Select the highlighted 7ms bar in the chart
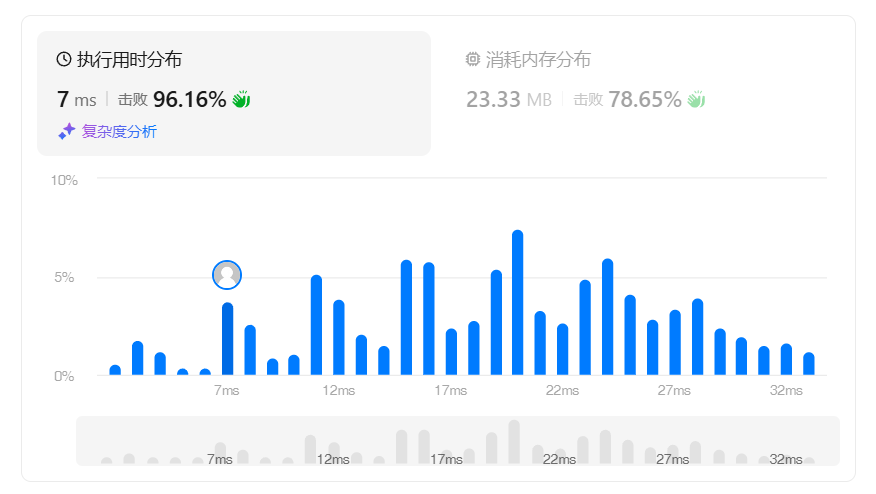876x494 pixels. pyautogui.click(x=227, y=339)
